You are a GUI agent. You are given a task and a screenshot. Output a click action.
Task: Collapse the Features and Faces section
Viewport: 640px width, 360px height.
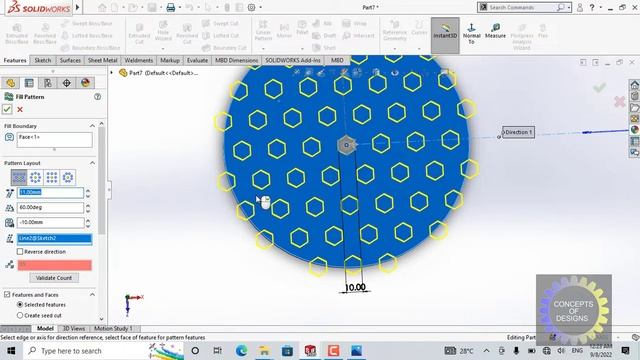(x=92, y=295)
